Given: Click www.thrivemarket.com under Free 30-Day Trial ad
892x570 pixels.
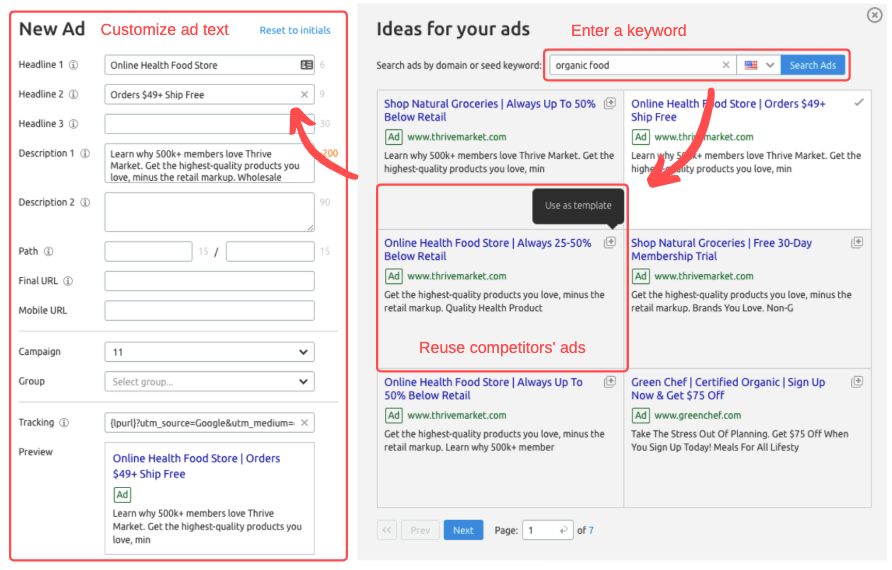Looking at the screenshot, I should [x=704, y=276].
